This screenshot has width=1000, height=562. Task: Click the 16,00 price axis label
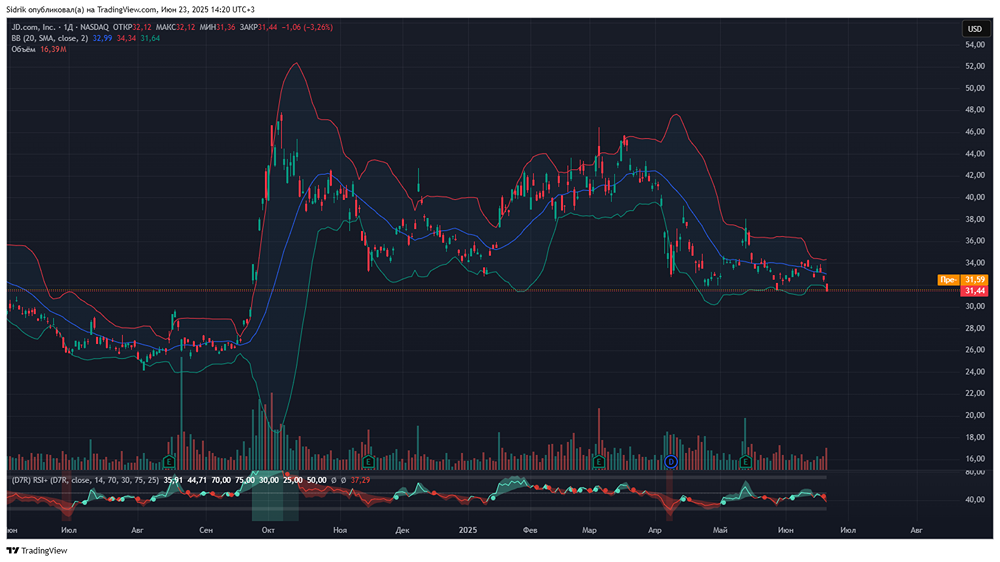tap(975, 459)
